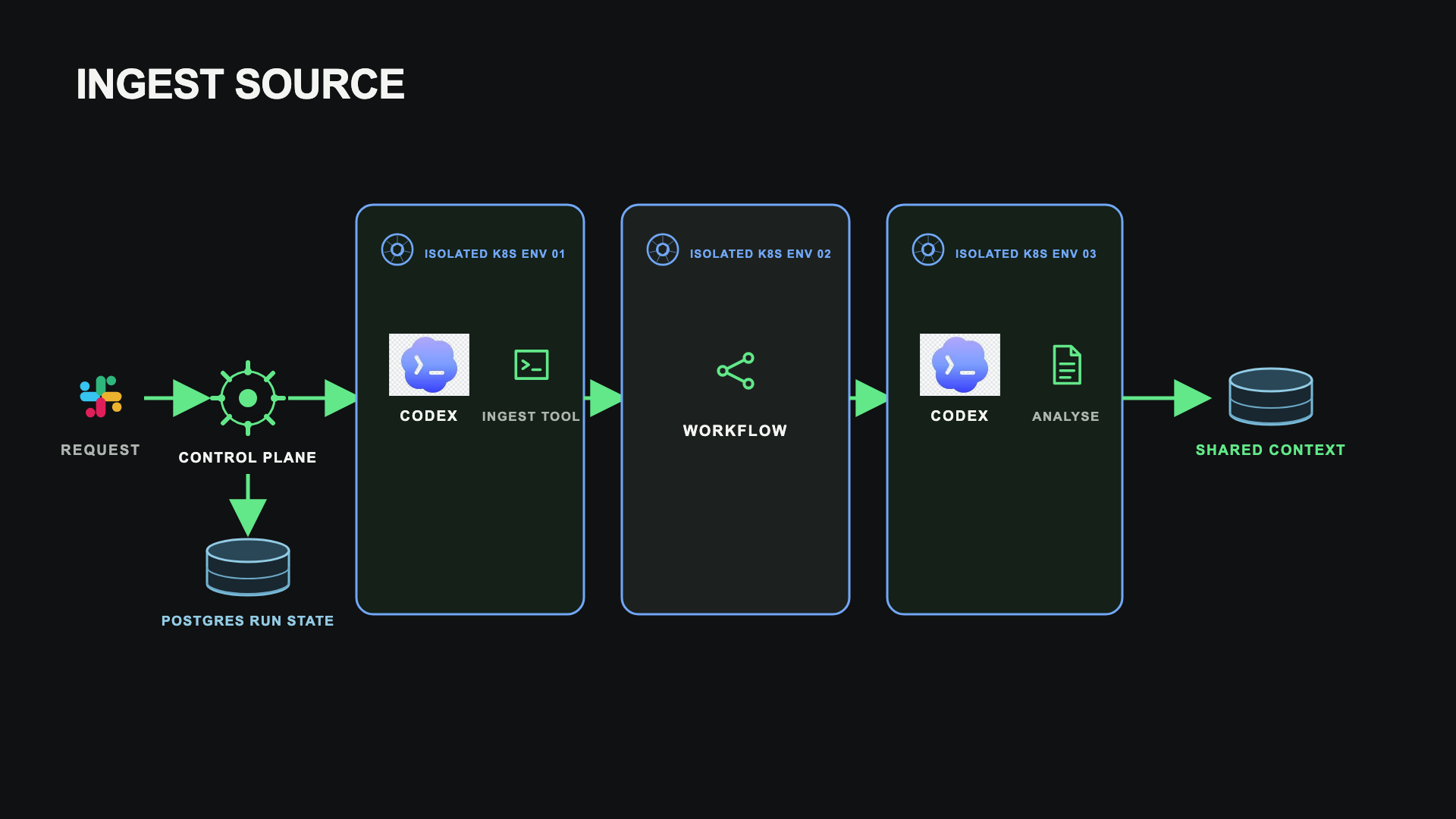
Task: Click the Analyse document icon
Action: pos(1067,365)
